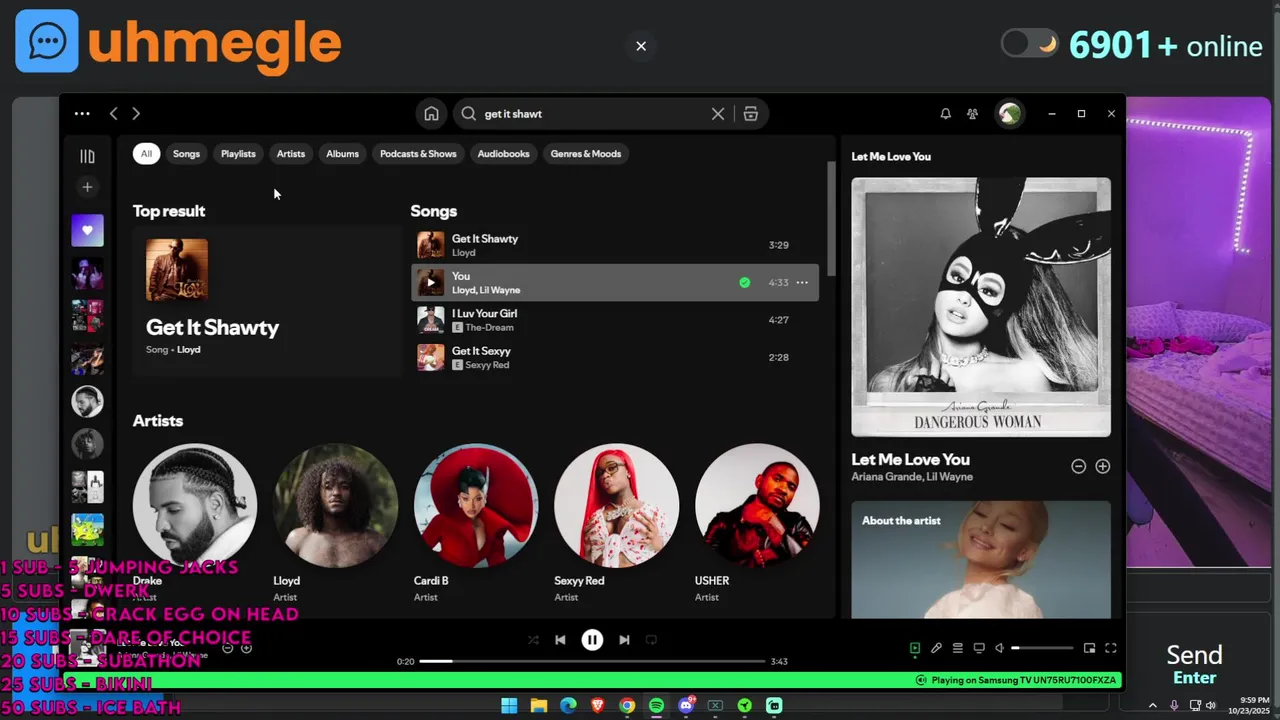Open the About the artist card
Viewport: 1280px width, 720px height.
981,560
